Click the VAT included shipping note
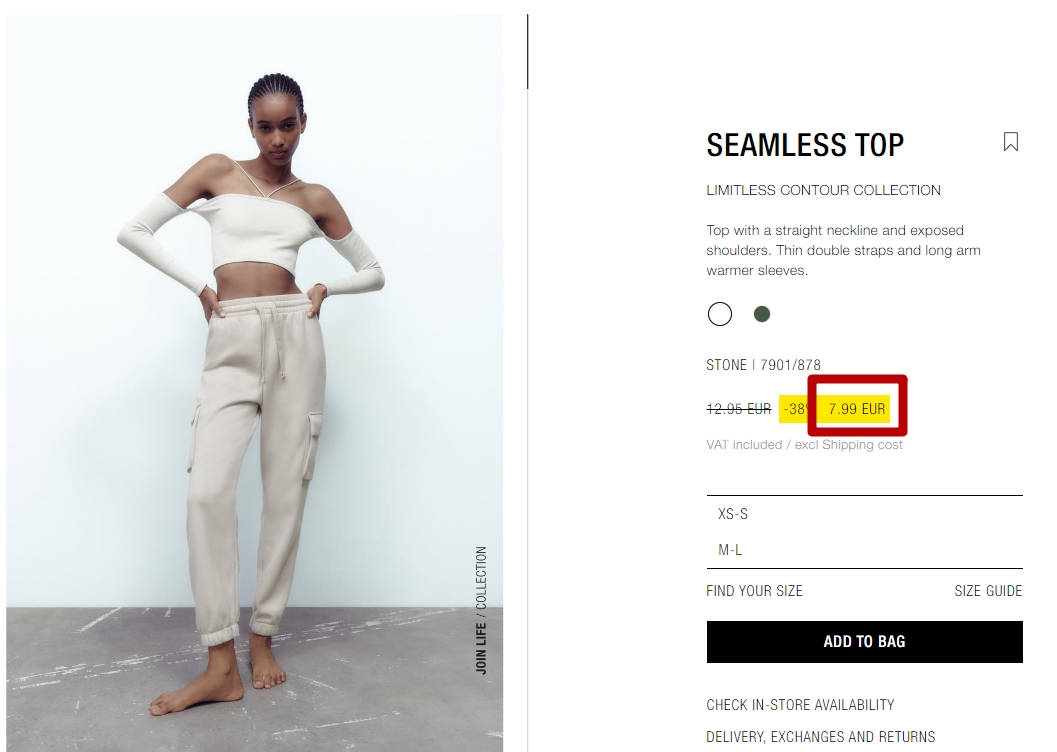This screenshot has height=752, width=1057. pyautogui.click(x=804, y=445)
